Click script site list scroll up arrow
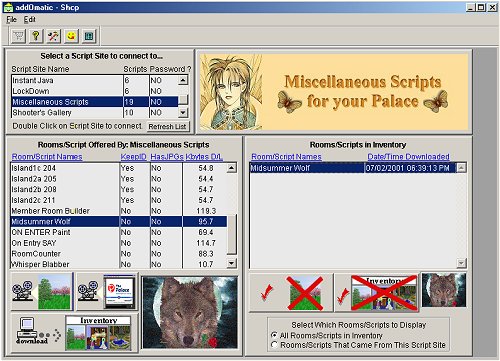Screen dimensions: 500x361 (x=183, y=80)
